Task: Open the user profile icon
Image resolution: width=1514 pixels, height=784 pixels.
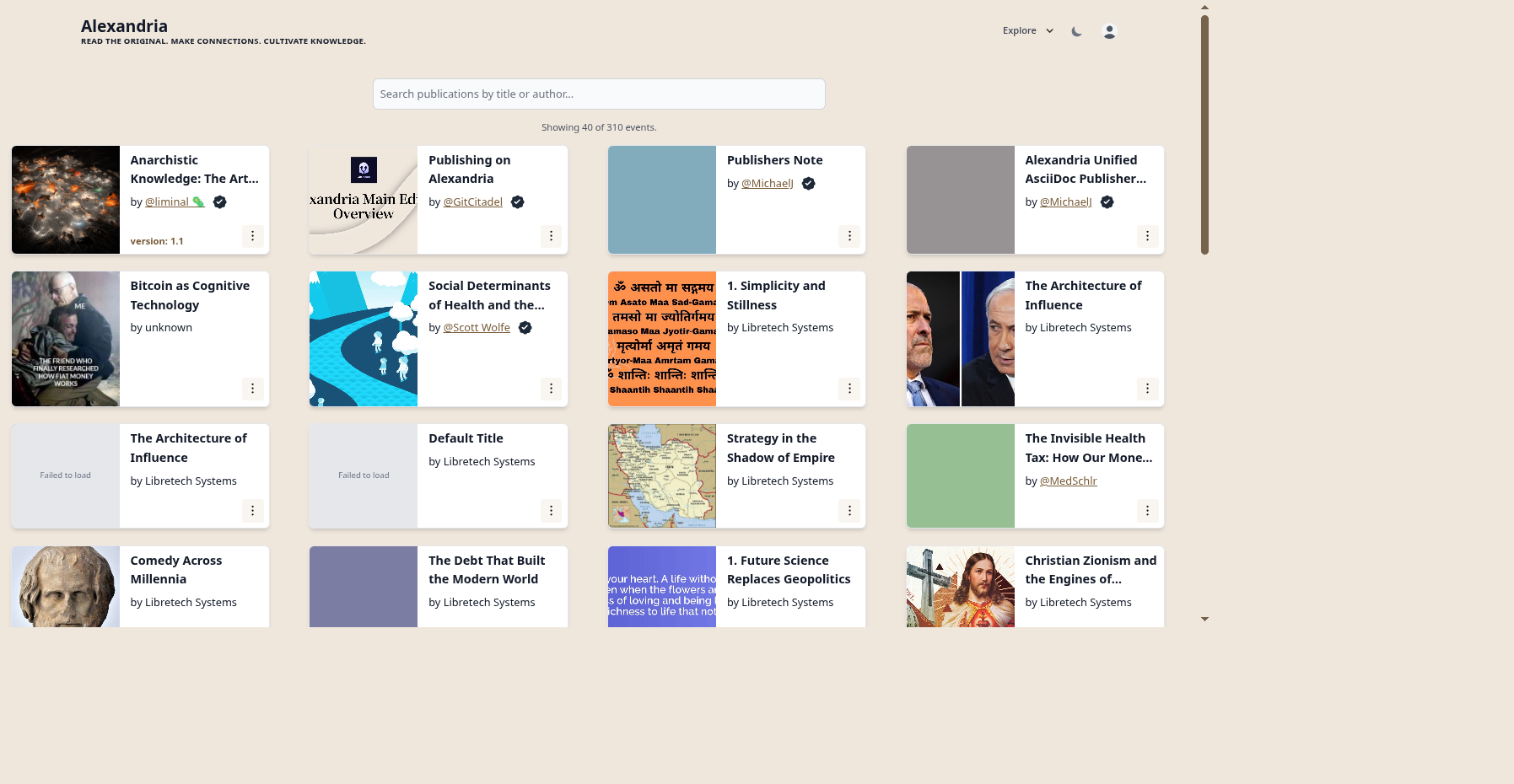Action: [x=1109, y=31]
